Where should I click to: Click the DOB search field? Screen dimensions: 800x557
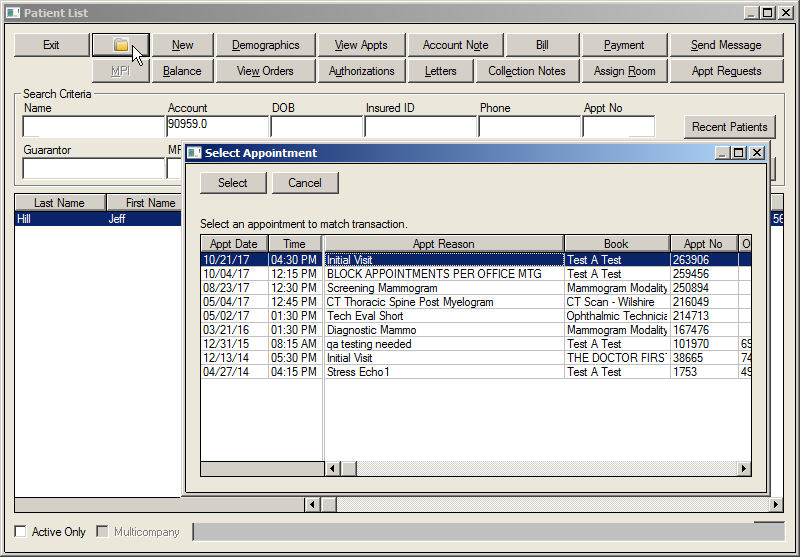(x=316, y=127)
